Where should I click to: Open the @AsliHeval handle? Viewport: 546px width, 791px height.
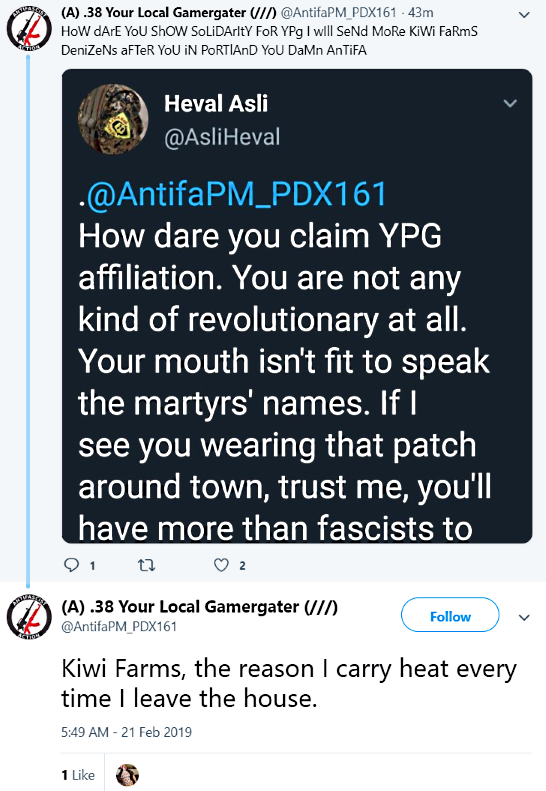click(x=222, y=137)
